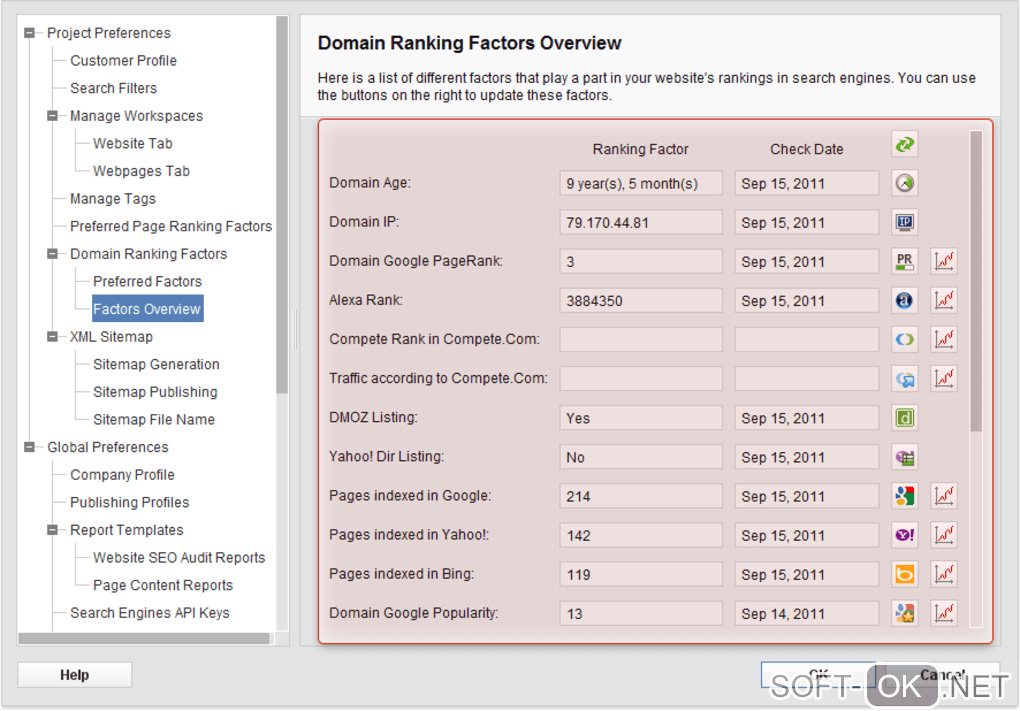Collapse the Global Preferences node

[29, 447]
